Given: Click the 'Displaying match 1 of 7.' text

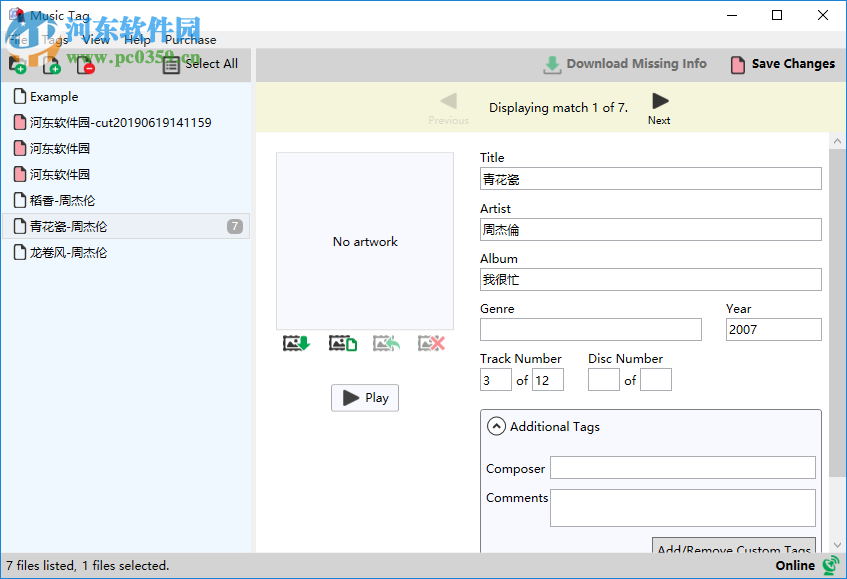Looking at the screenshot, I should (559, 108).
